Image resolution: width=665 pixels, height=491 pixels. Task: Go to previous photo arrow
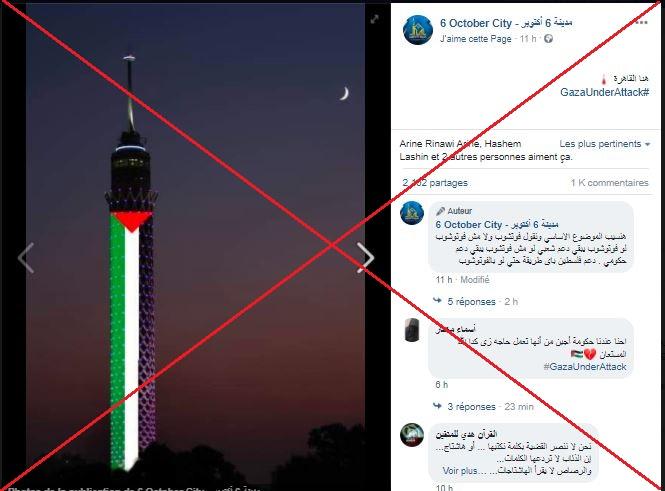tap(25, 257)
